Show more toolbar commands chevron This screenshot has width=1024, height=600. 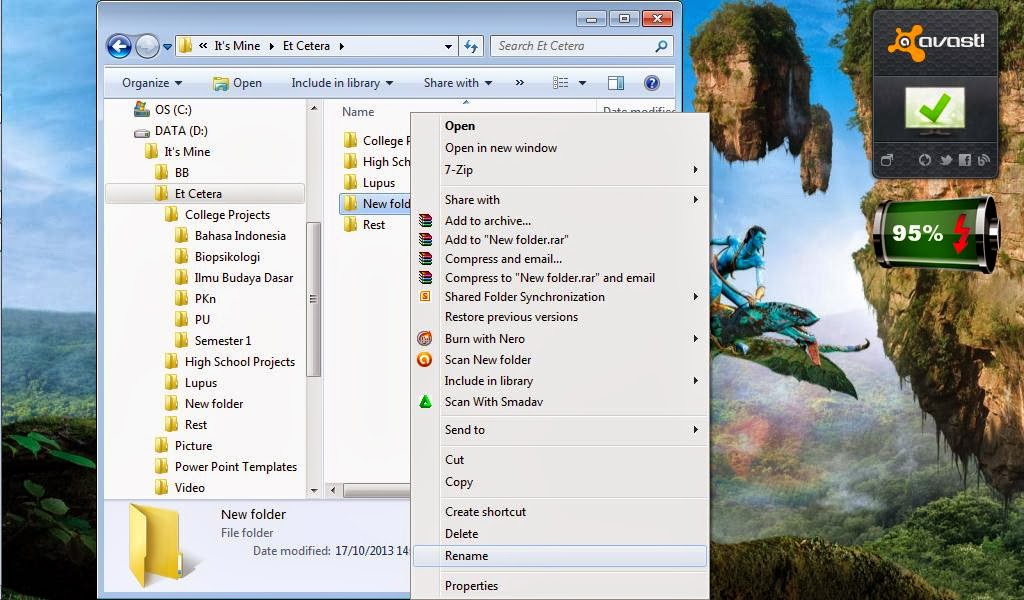tap(520, 83)
